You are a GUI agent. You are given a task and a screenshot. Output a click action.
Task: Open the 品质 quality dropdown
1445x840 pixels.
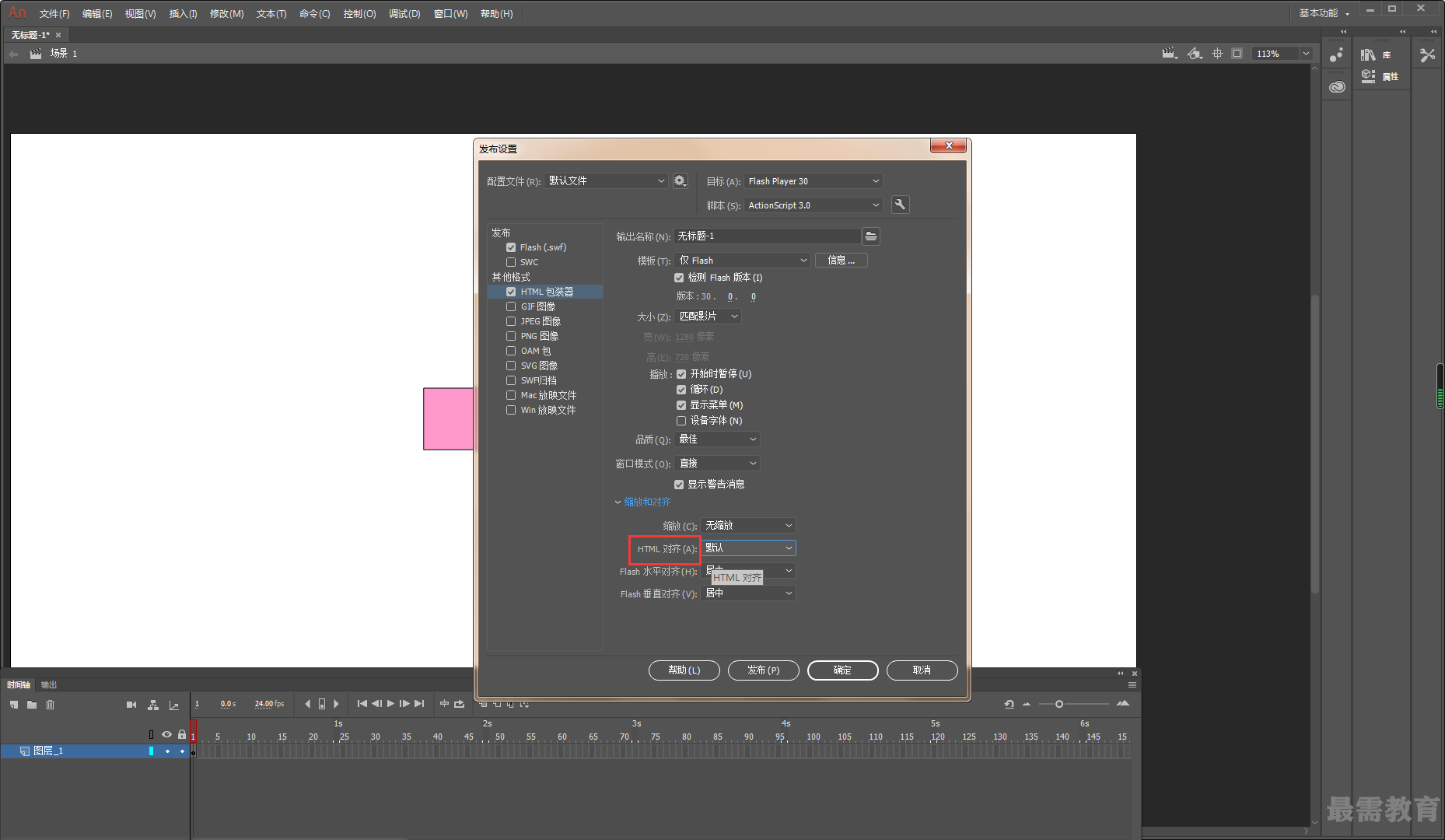click(x=716, y=439)
